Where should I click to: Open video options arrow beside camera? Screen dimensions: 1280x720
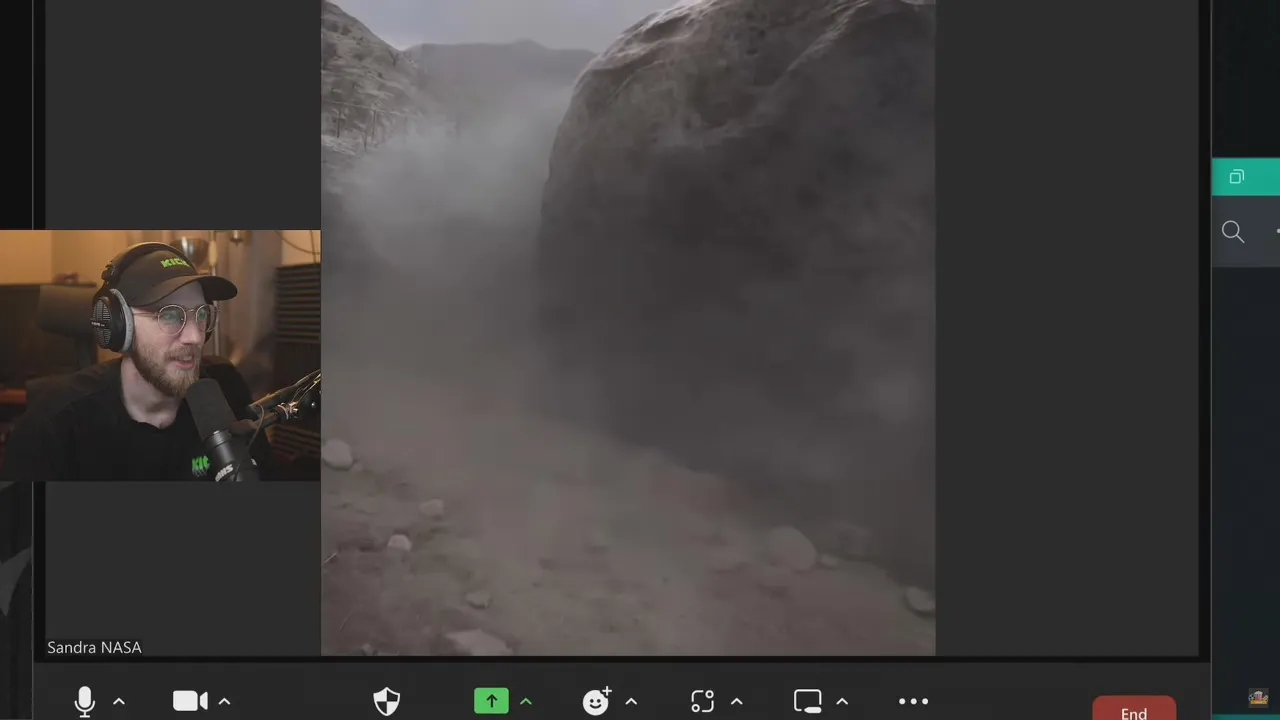pos(224,702)
